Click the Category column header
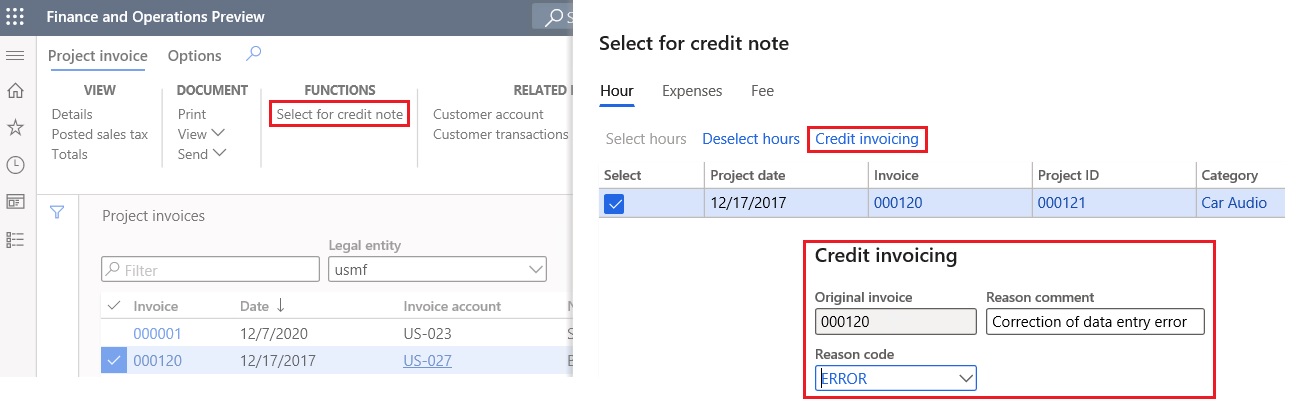This screenshot has height=411, width=1299. [1229, 175]
